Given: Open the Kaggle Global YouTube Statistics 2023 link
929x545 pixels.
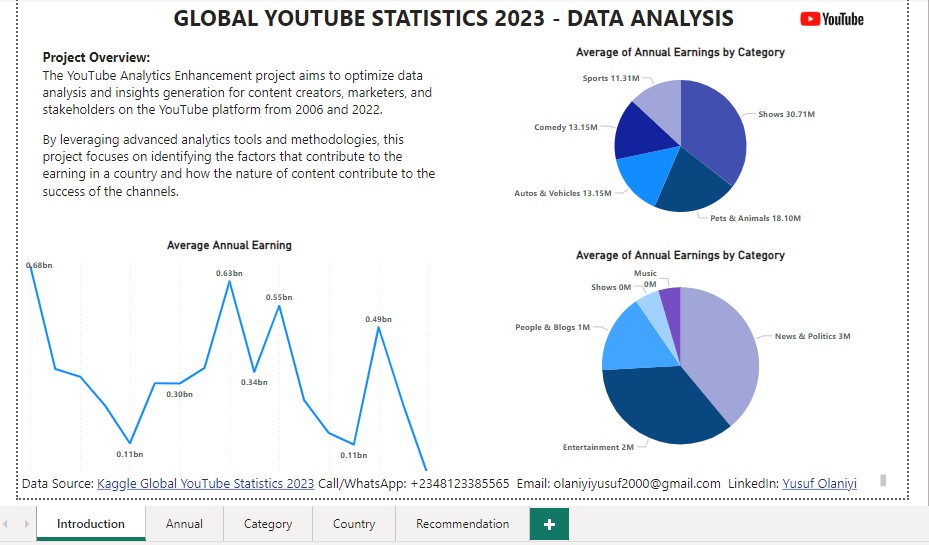Looking at the screenshot, I should click(x=205, y=483).
